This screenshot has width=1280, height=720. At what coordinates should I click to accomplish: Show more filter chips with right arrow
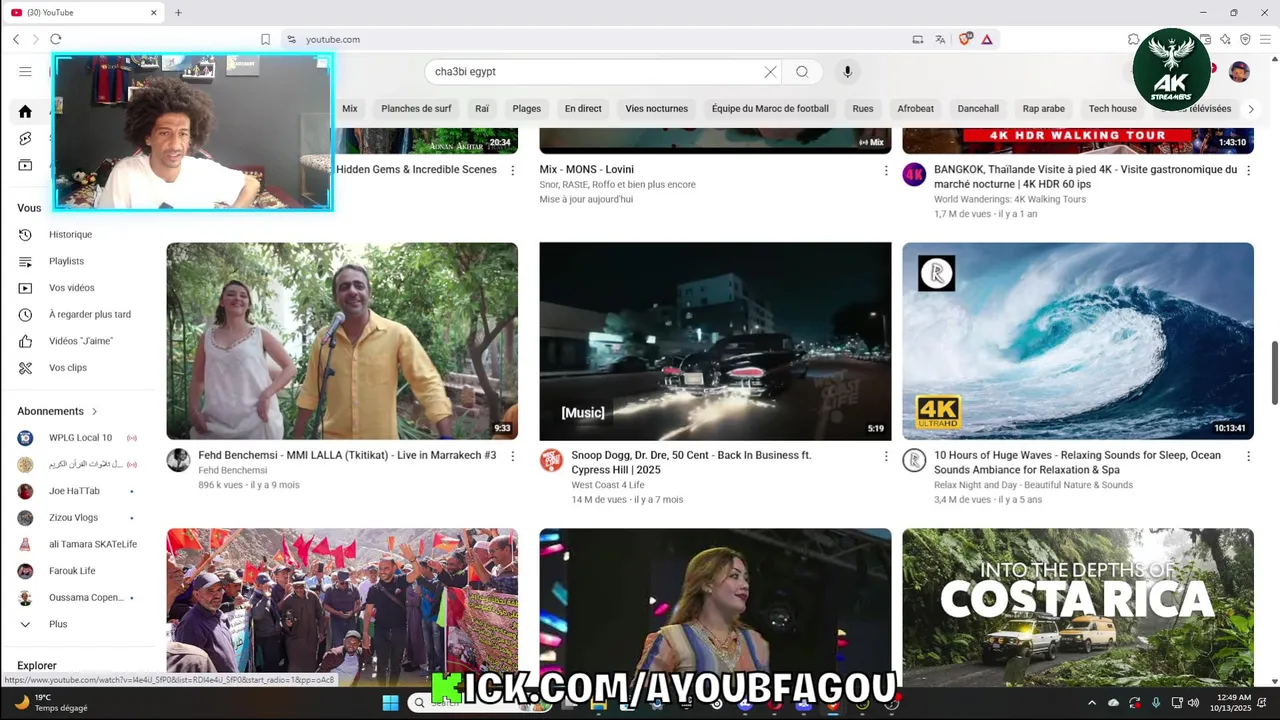click(x=1250, y=108)
